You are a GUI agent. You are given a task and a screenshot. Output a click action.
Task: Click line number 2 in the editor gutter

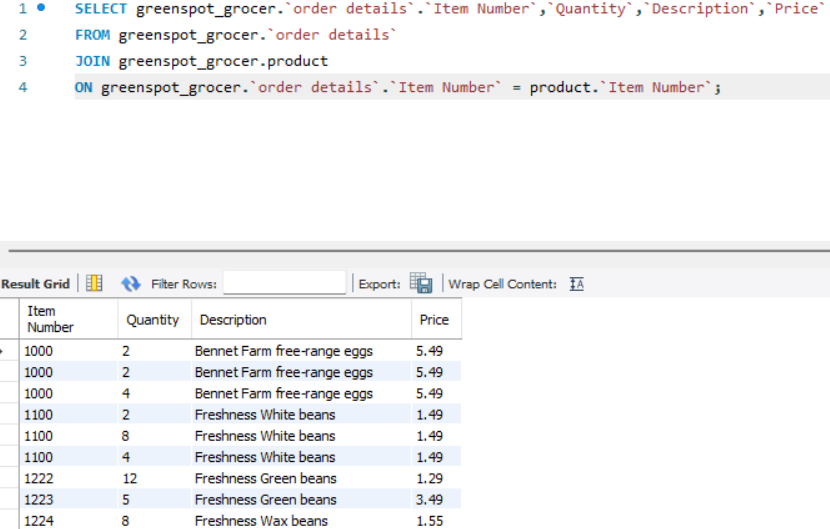coord(23,35)
